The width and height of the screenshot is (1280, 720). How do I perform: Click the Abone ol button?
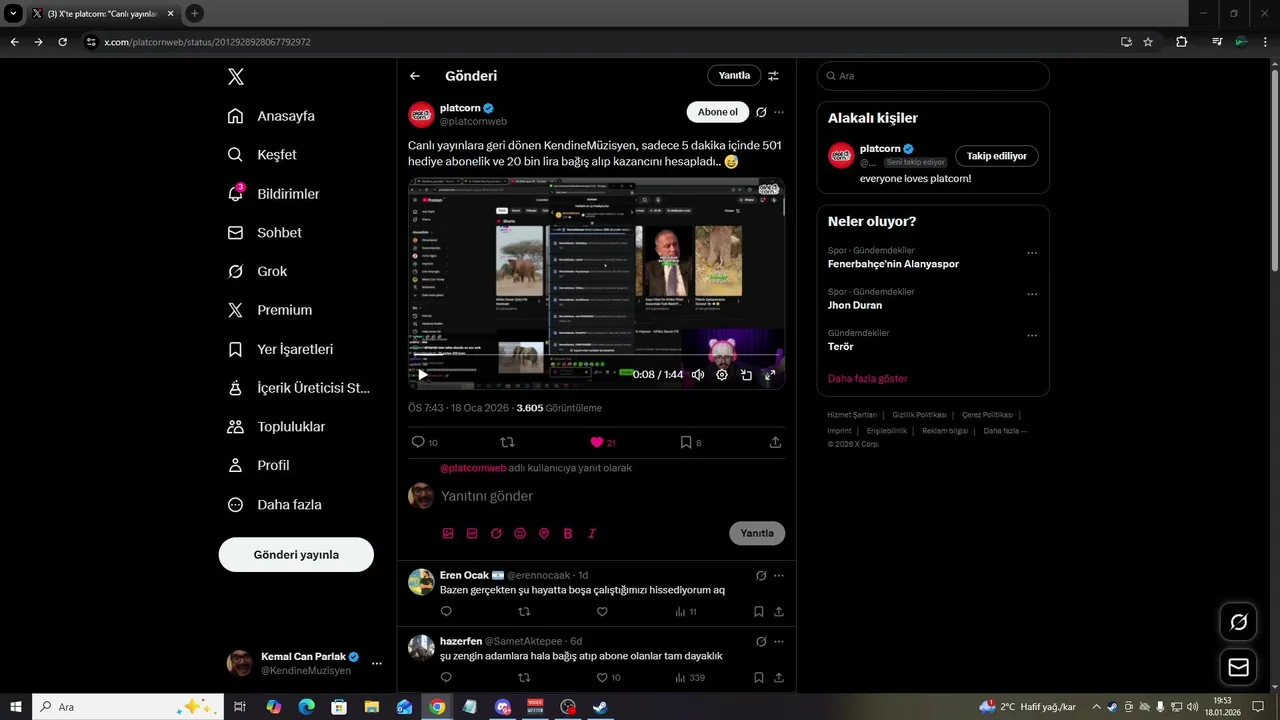pyautogui.click(x=718, y=112)
